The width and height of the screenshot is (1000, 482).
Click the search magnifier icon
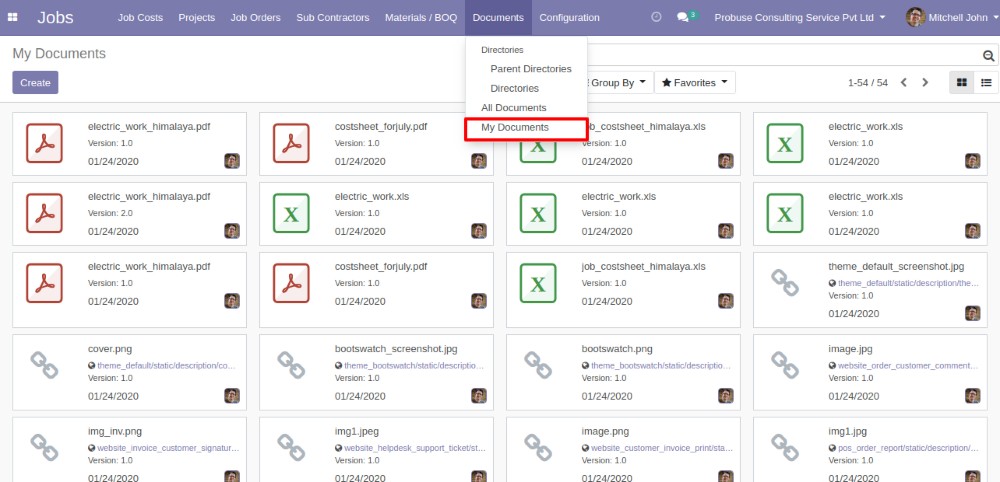point(988,57)
